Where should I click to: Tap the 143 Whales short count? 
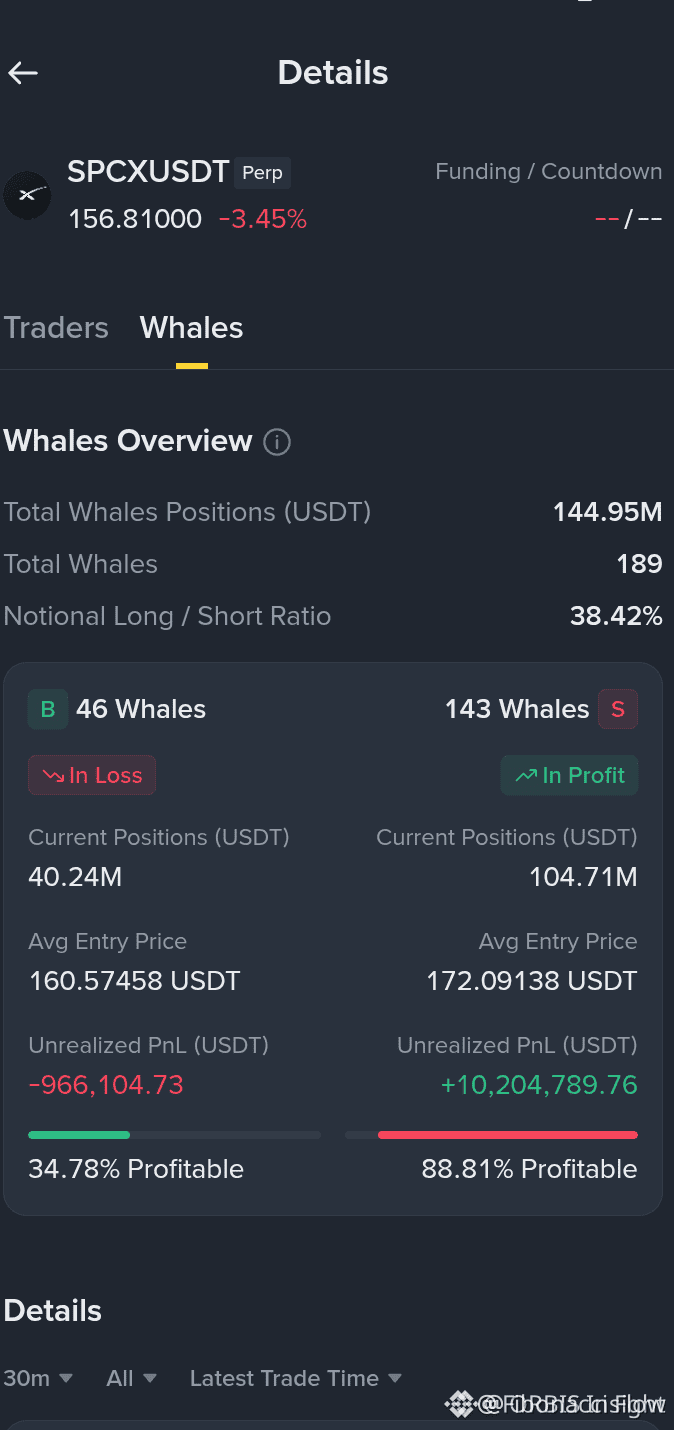517,709
